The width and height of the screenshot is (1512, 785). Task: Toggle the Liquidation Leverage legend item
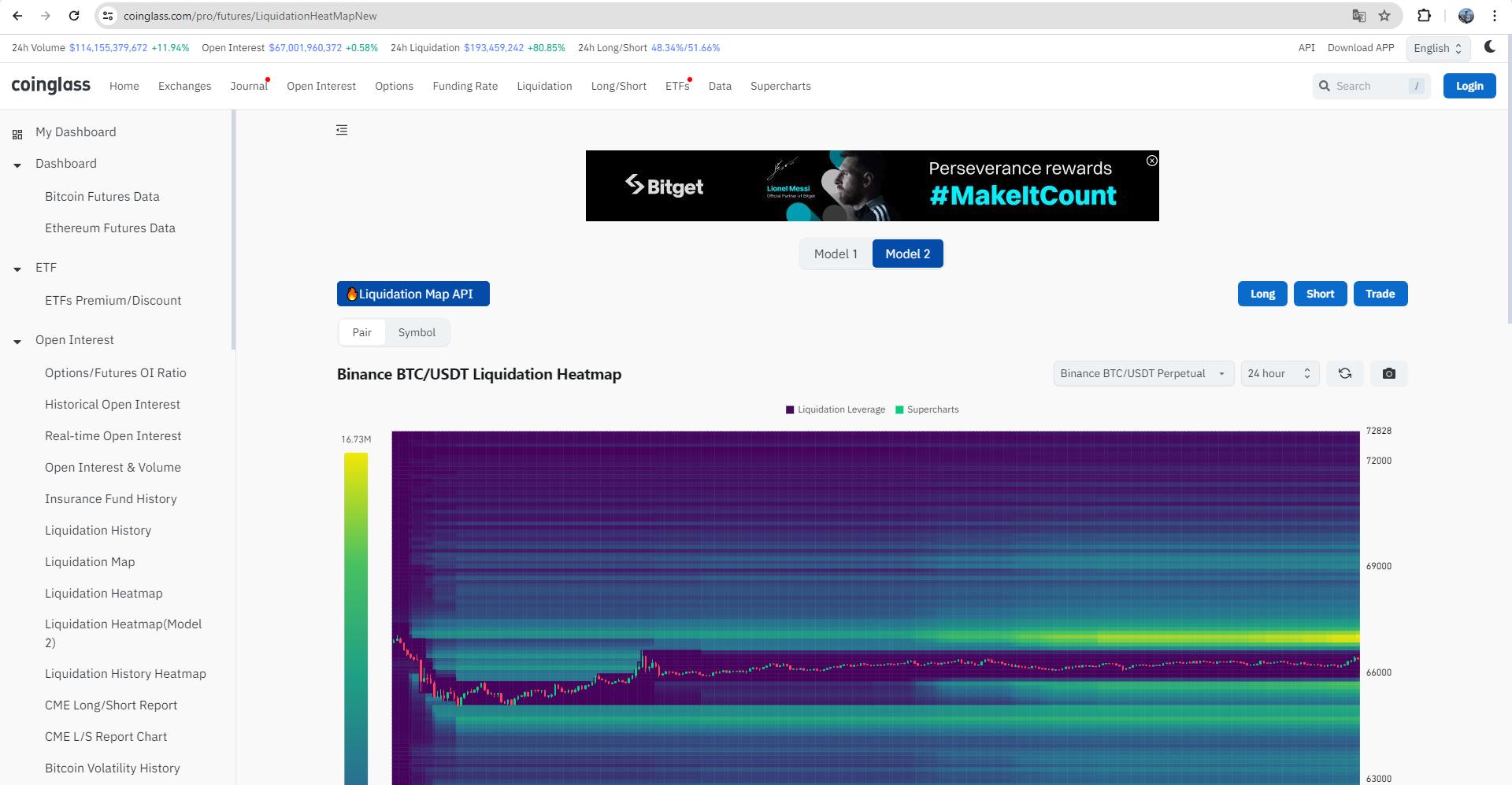tap(835, 409)
